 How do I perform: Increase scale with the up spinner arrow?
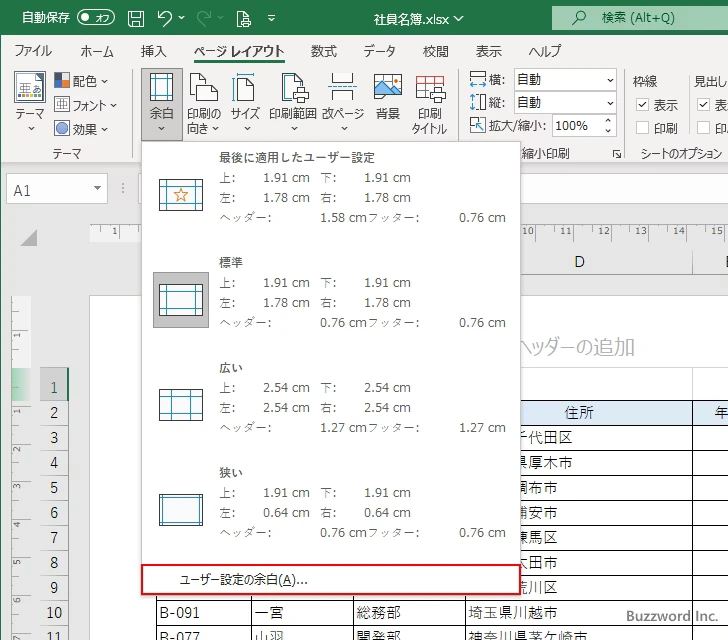point(608,121)
